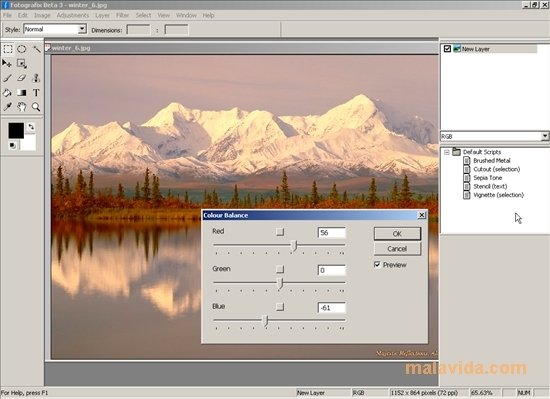Collapse the Default Scripts tree node
The width and height of the screenshot is (550, 399).
[447, 152]
